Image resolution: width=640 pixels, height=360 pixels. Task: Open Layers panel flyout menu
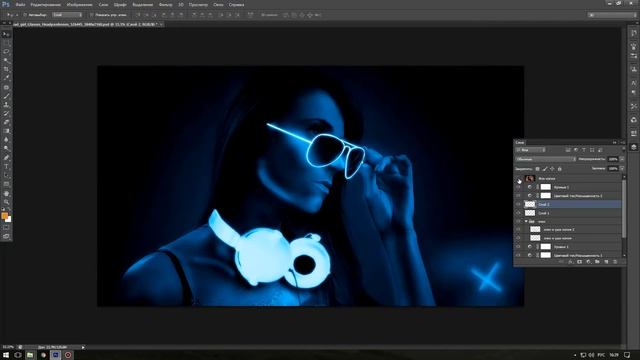(x=622, y=142)
